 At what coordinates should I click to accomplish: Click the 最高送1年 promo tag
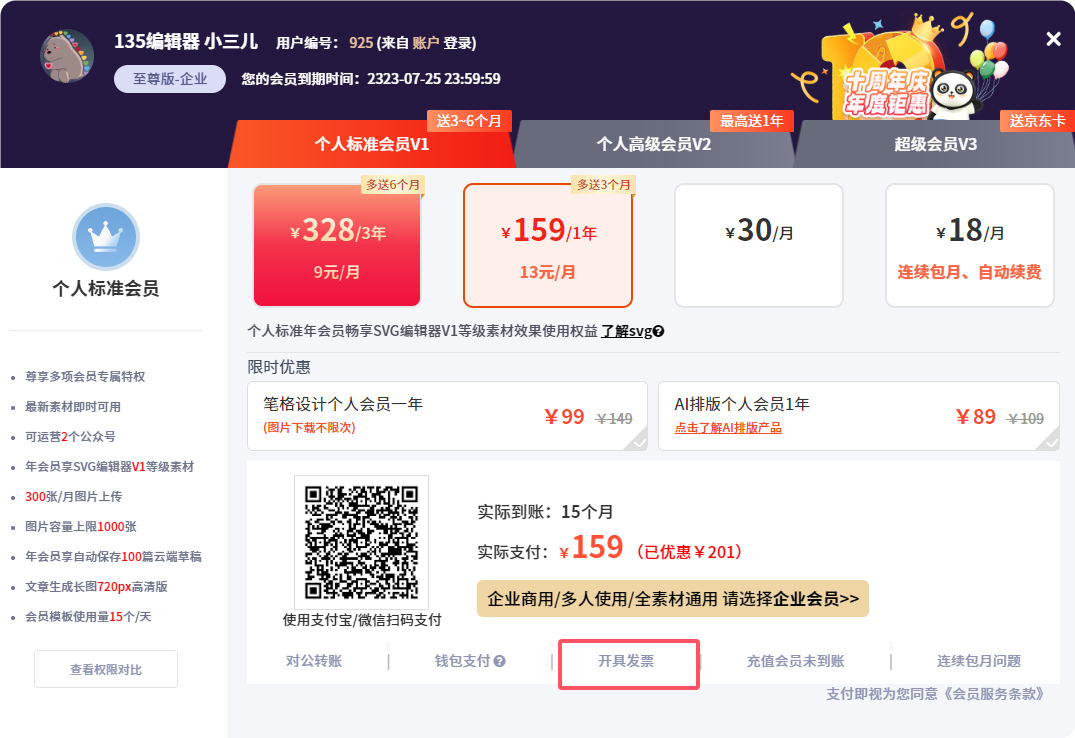click(x=751, y=121)
